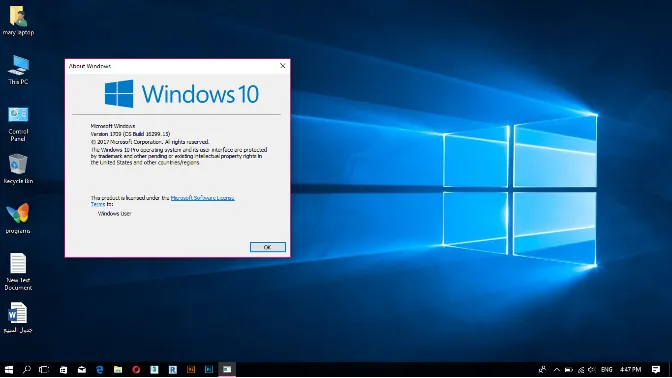The height and width of the screenshot is (378, 672).
Task: Open the Start menu
Action: pyautogui.click(x=9, y=369)
